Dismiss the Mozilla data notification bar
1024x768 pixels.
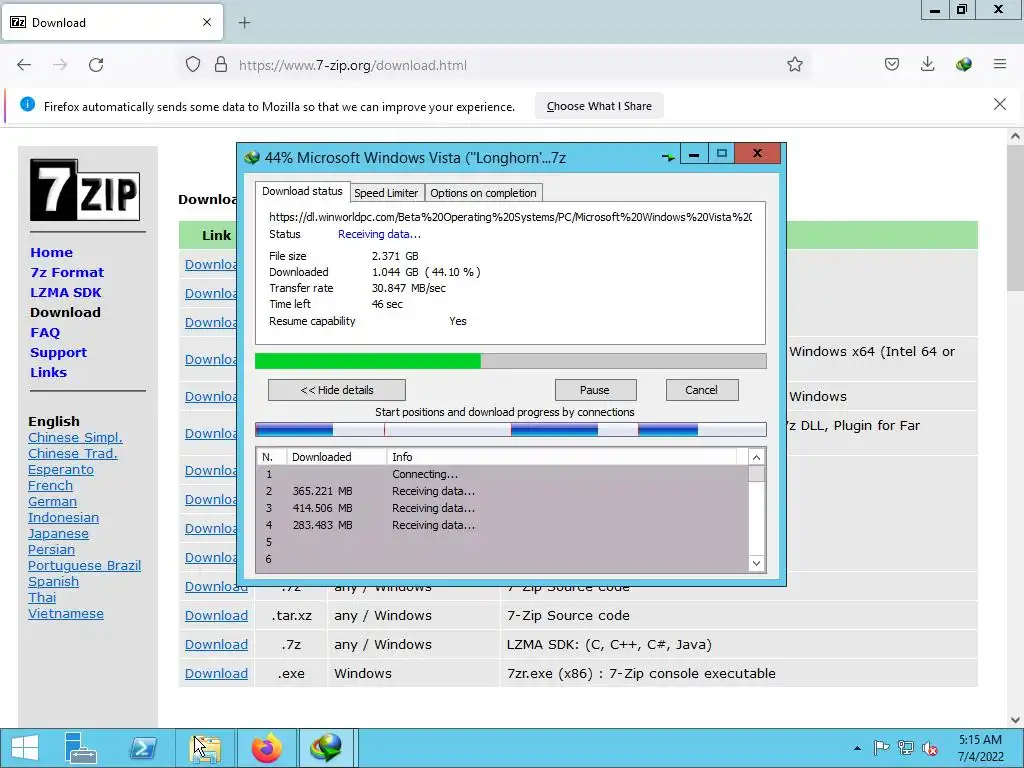coord(1000,104)
